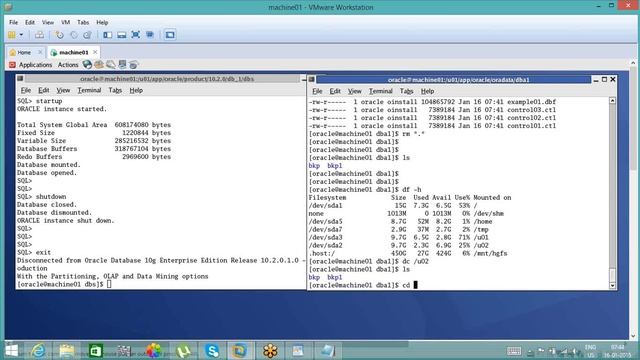640x360 pixels.
Task: Open View menu in right dba1 terminal
Action: click(354, 91)
